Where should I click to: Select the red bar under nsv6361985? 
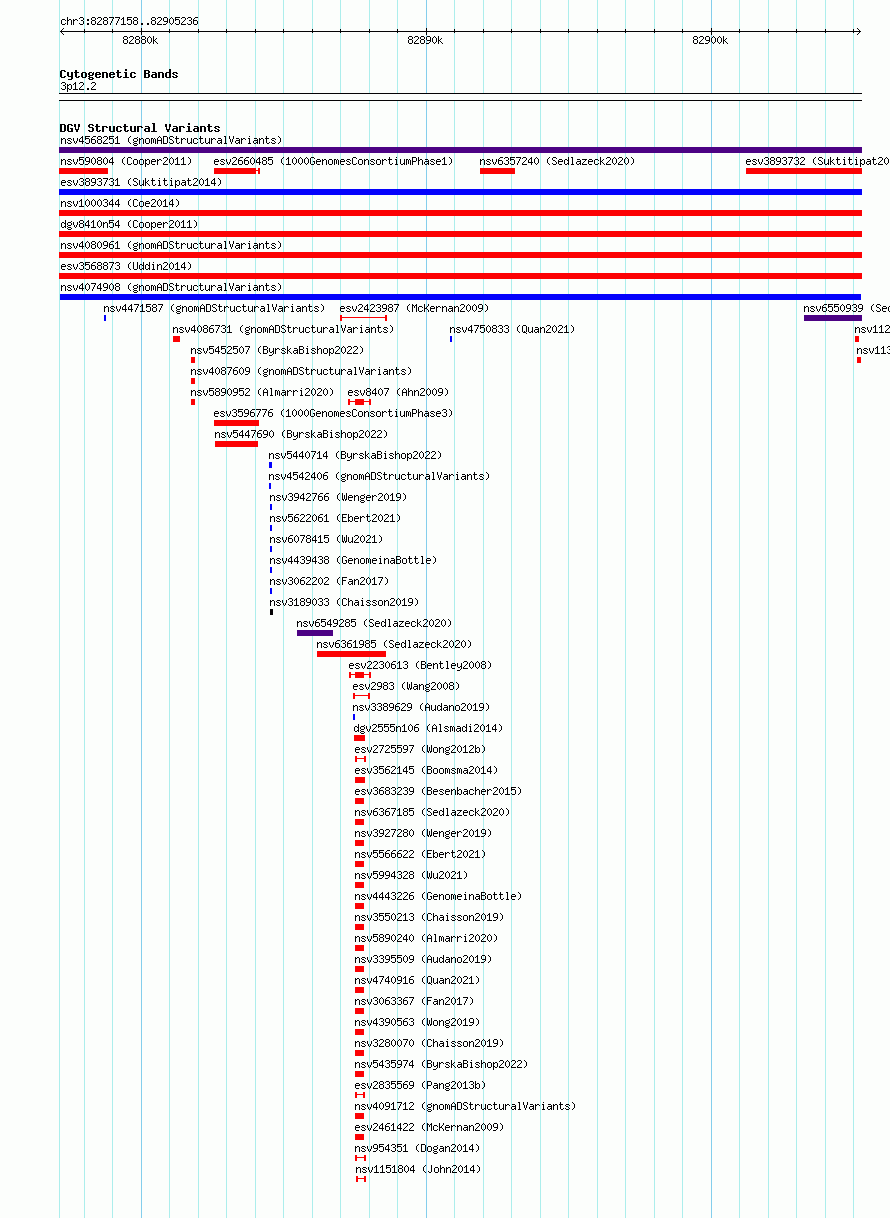tap(351, 654)
